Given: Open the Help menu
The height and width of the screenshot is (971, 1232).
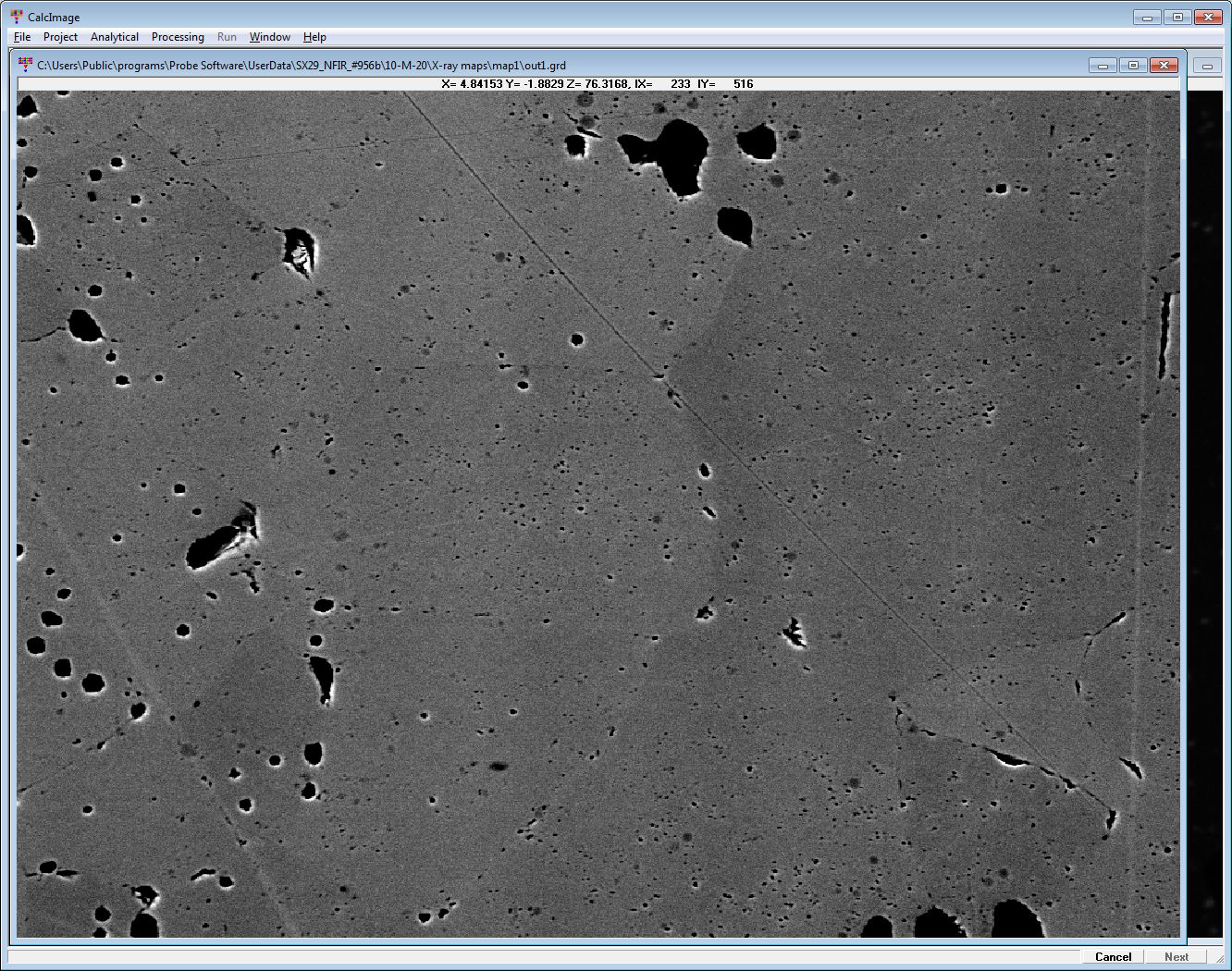Looking at the screenshot, I should [314, 37].
